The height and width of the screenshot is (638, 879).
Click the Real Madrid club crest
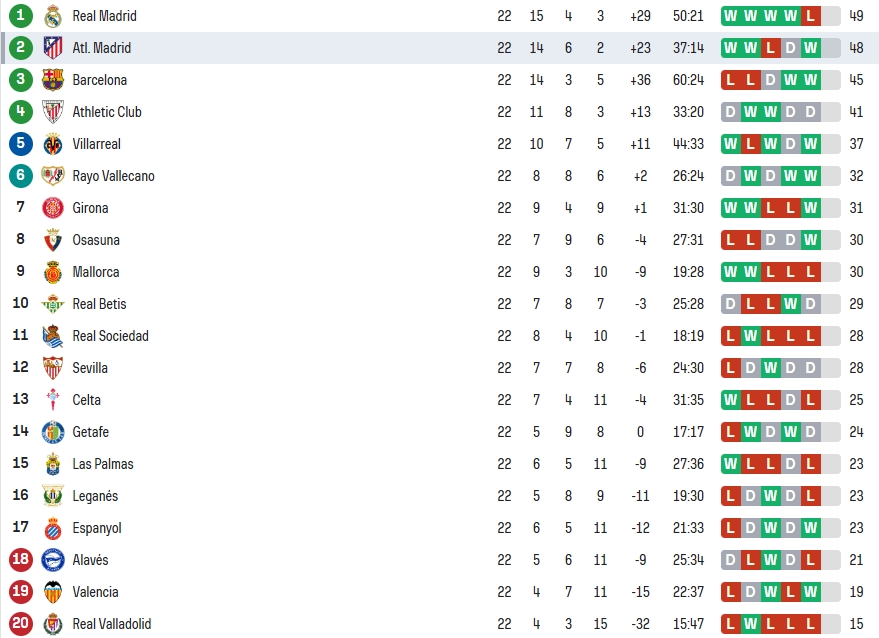click(x=53, y=16)
